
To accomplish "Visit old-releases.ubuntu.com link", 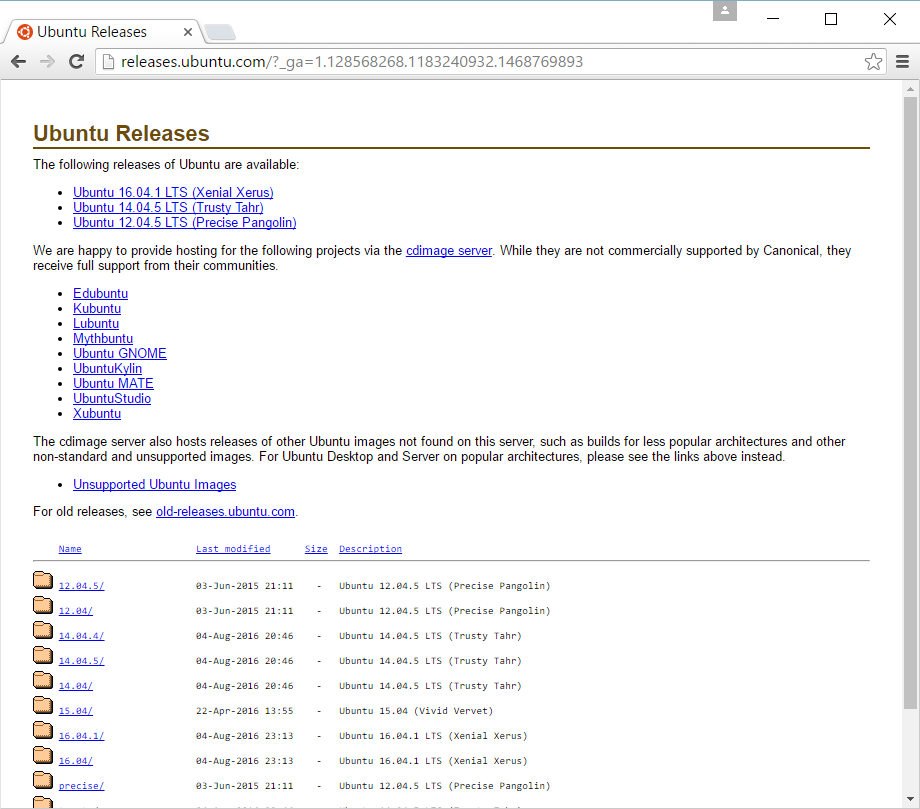I will tap(225, 512).
